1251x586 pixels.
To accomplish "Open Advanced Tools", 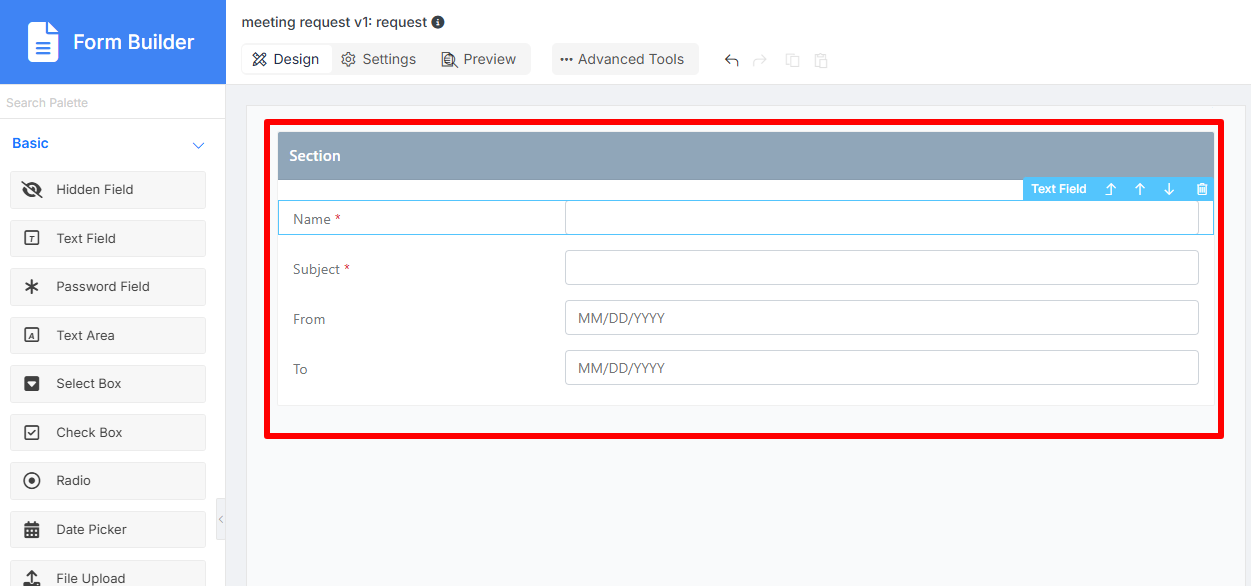I will (625, 59).
